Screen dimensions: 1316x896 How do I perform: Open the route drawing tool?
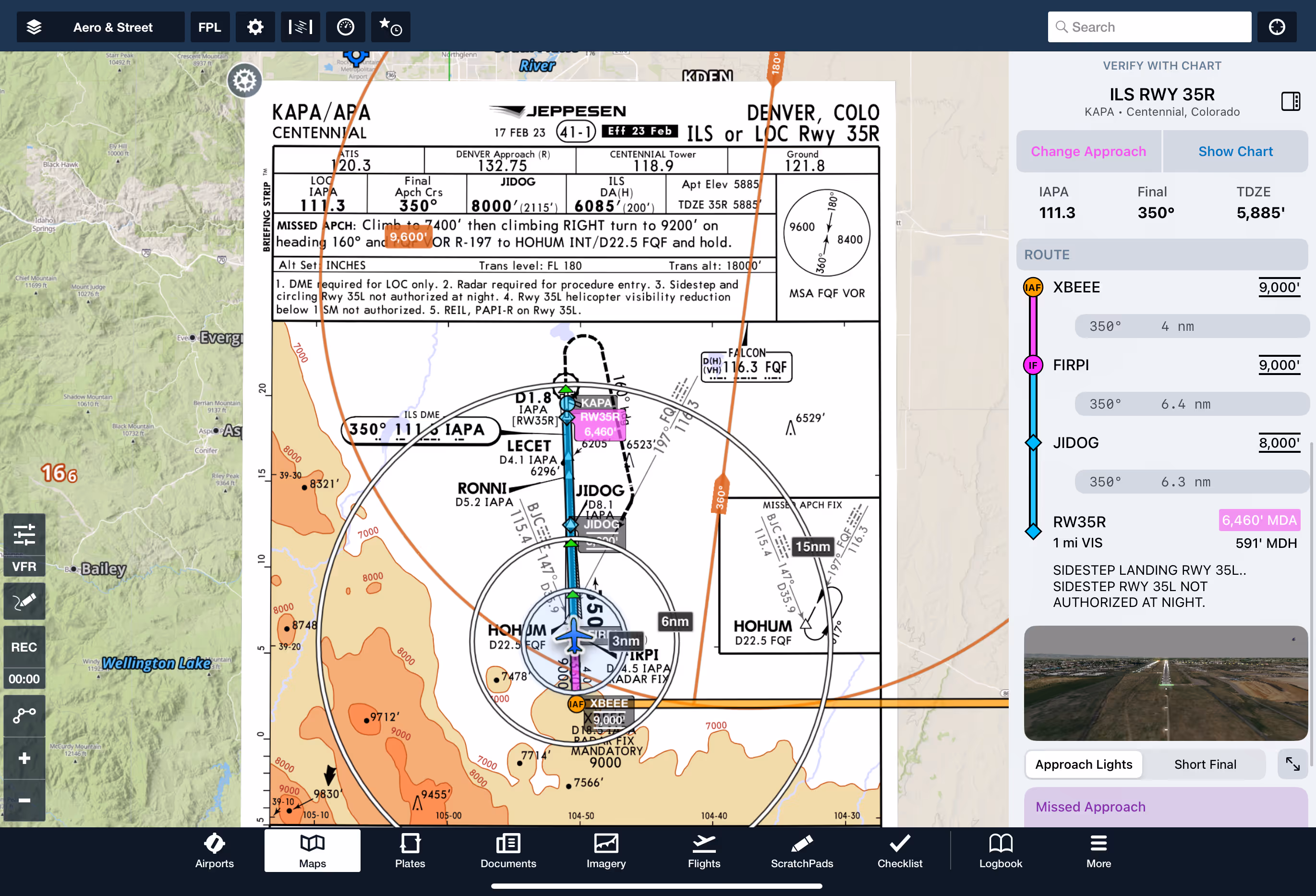pos(24,715)
